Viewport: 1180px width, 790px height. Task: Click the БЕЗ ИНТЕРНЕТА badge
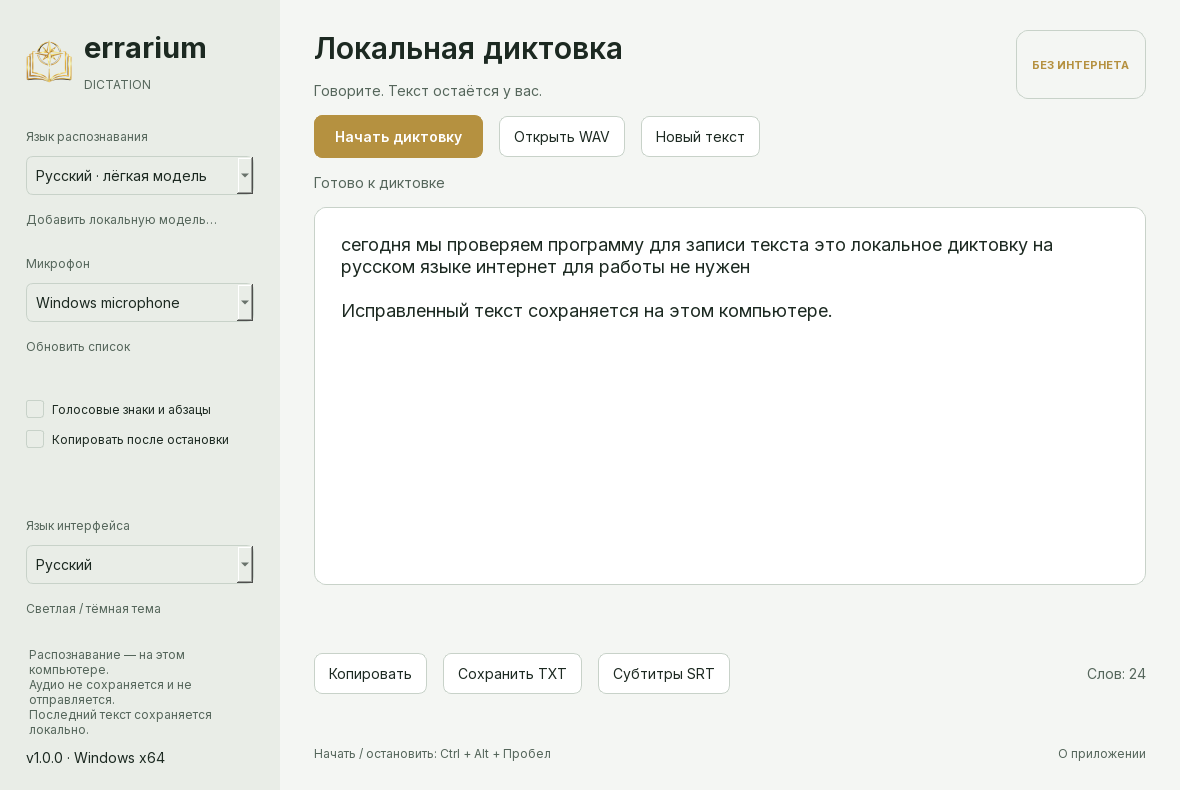click(x=1081, y=65)
